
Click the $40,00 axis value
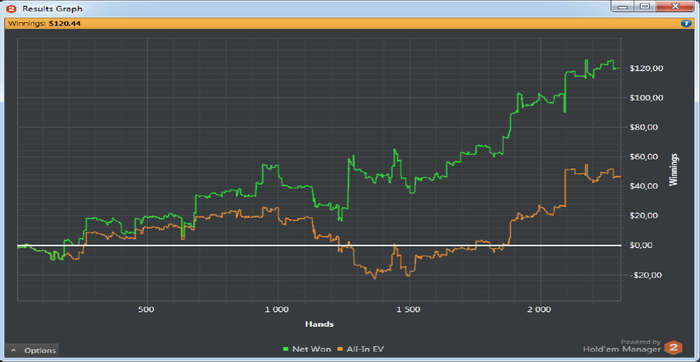click(x=644, y=186)
